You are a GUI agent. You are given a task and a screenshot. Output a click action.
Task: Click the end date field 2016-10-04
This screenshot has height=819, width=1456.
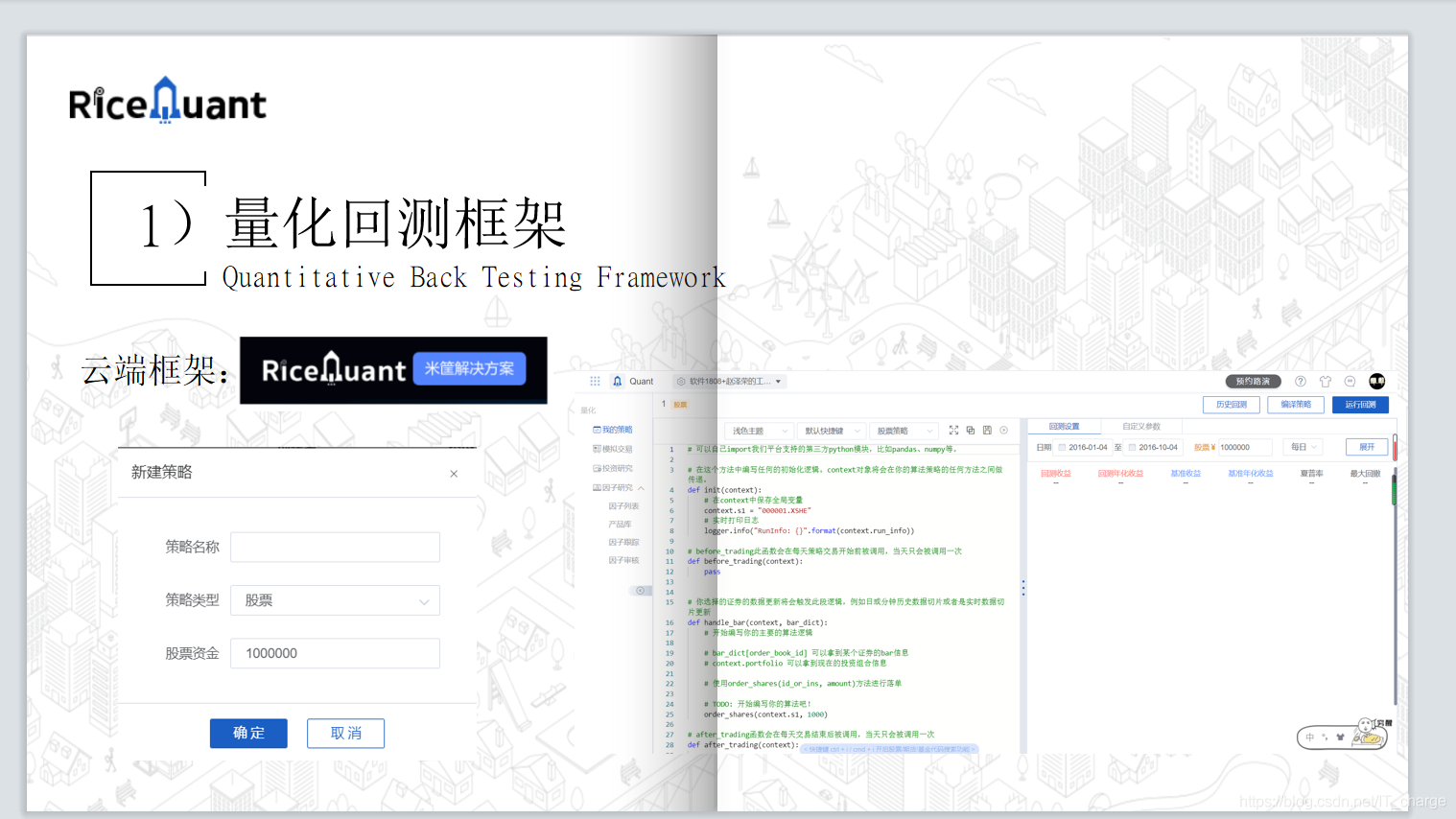coord(1153,447)
